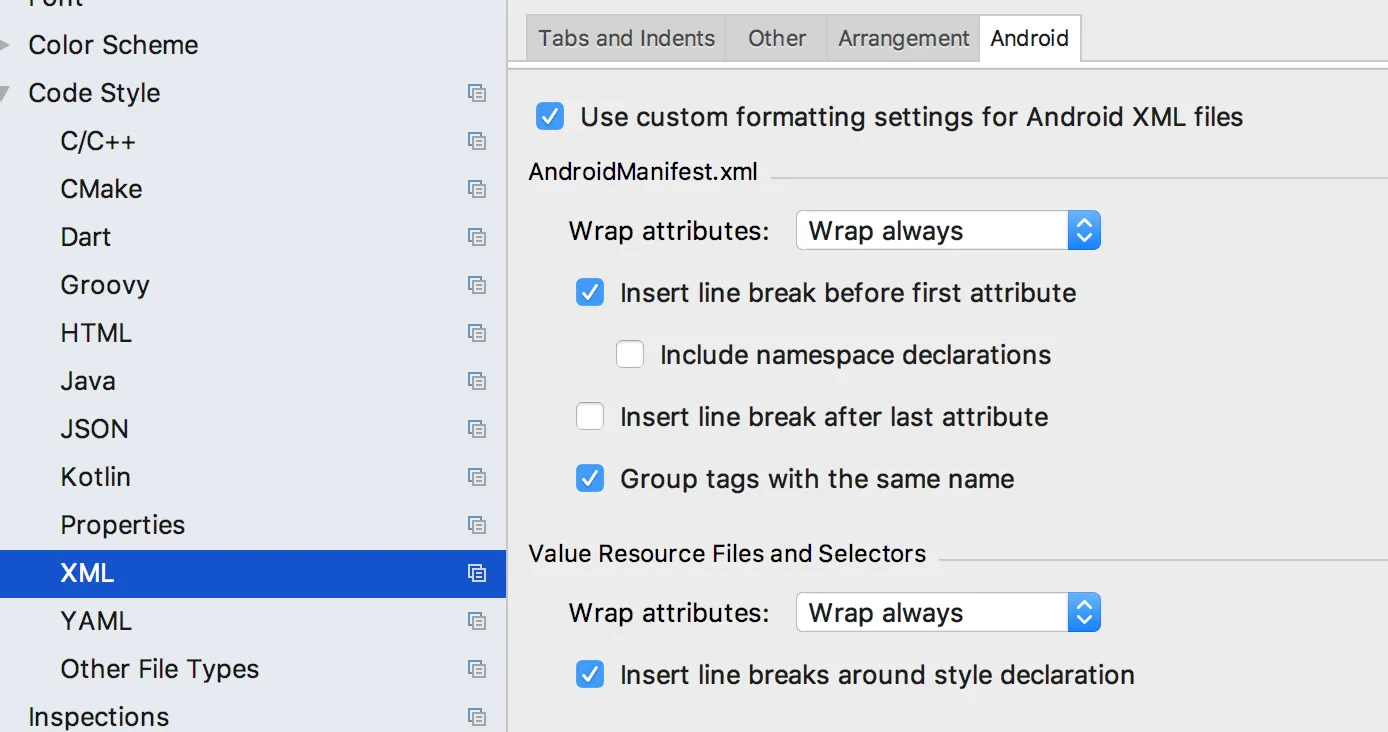1388x732 pixels.
Task: Uncheck Group tags with the same name
Action: pos(590,479)
